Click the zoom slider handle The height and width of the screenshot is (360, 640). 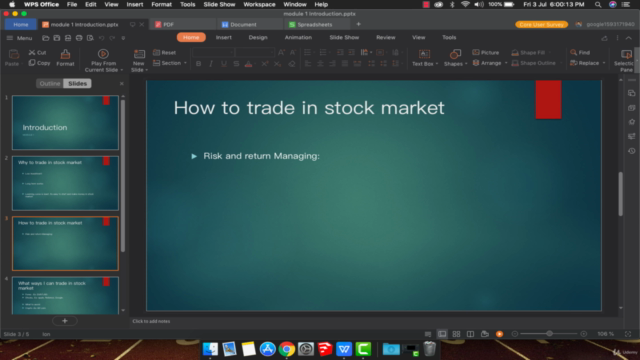[549, 334]
